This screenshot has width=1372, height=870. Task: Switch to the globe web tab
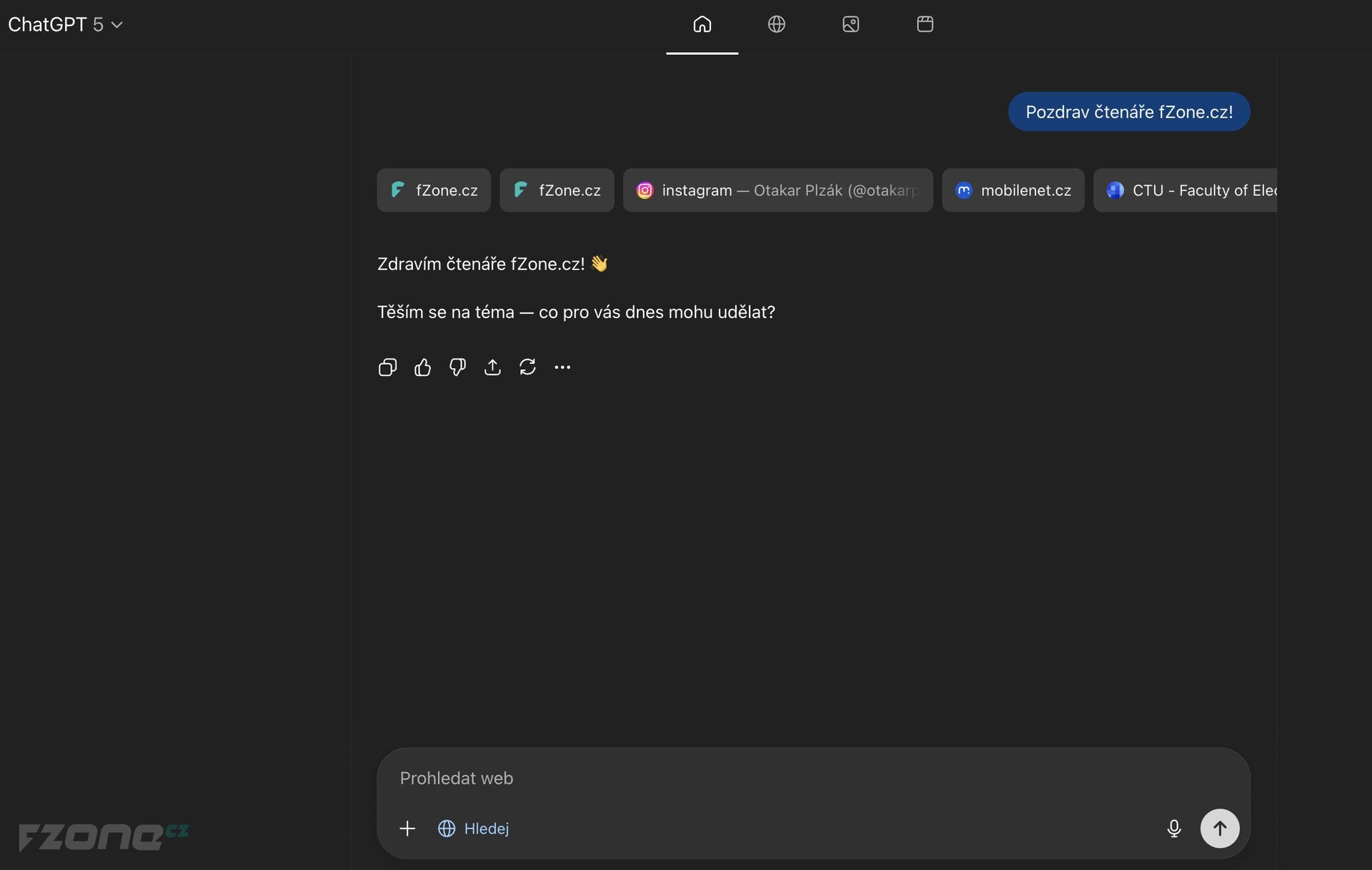tap(776, 24)
